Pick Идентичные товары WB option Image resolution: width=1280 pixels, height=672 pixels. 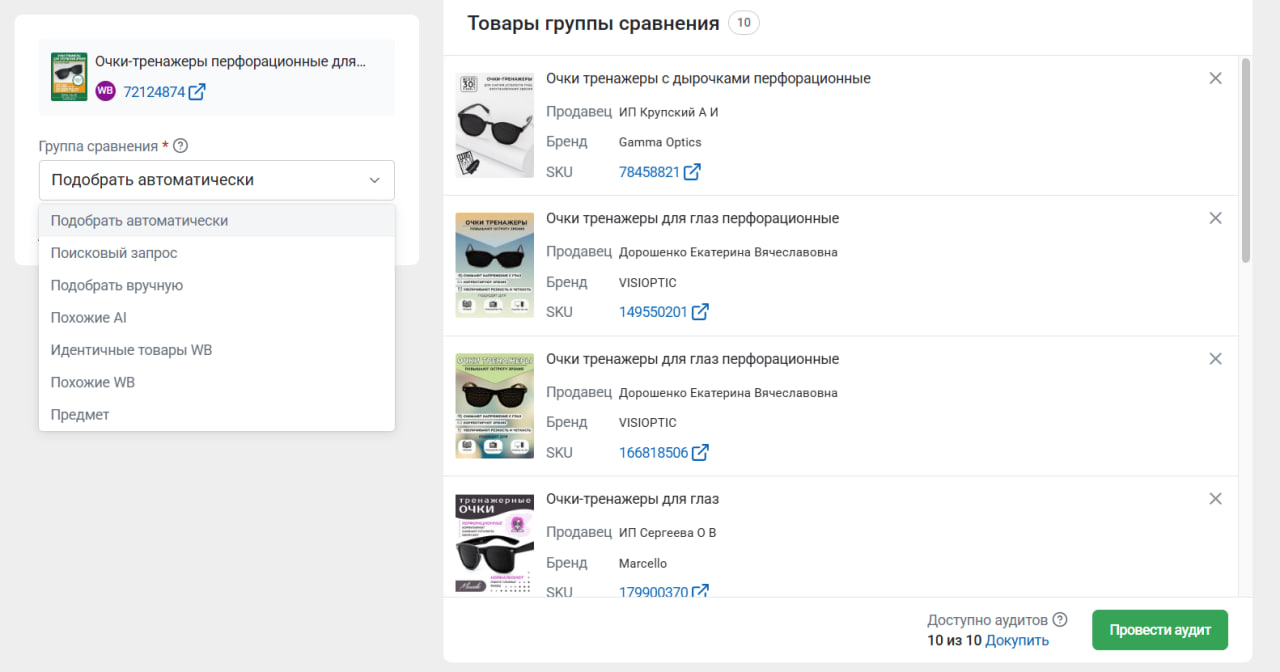point(131,350)
